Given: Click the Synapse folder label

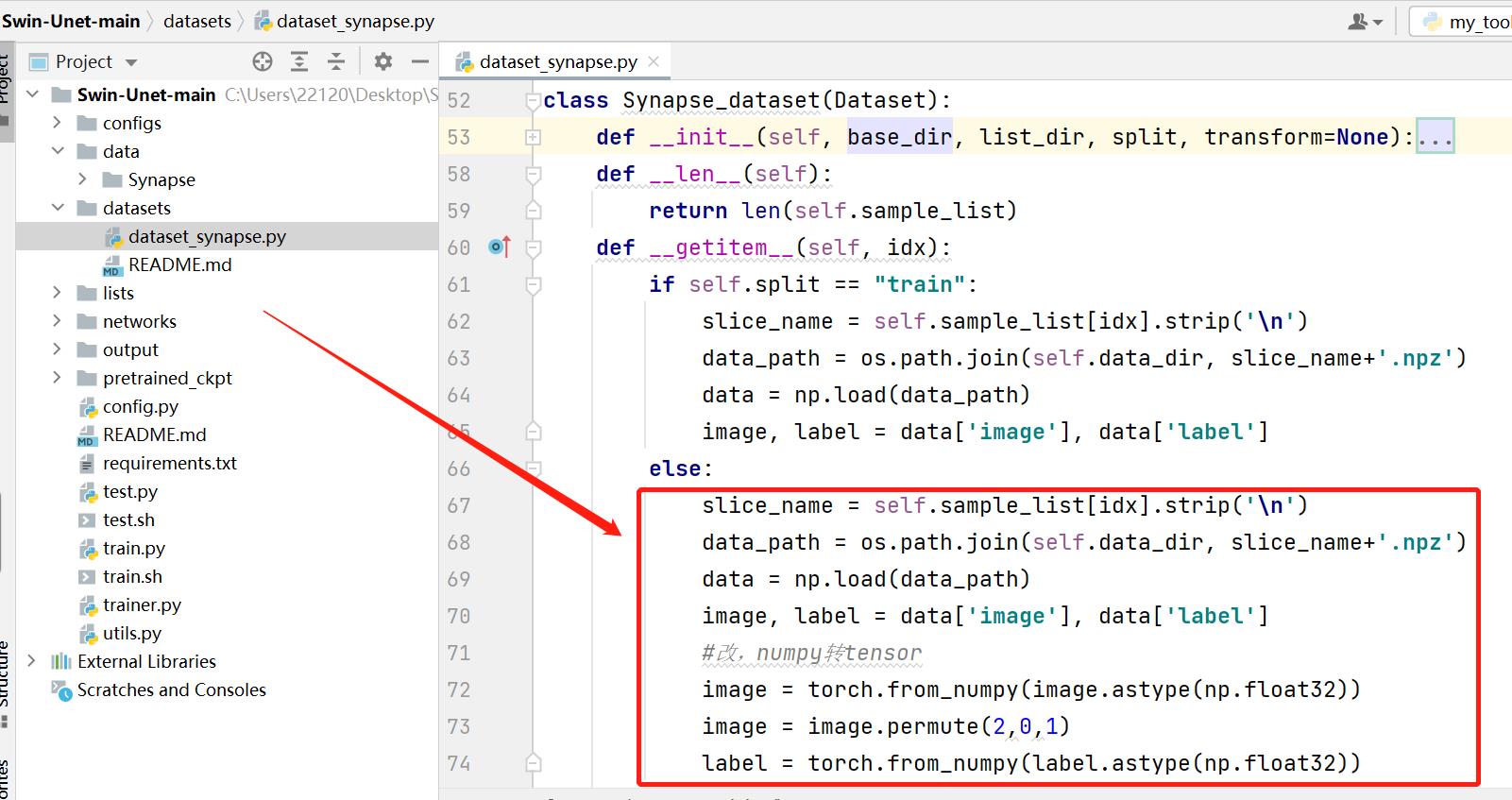Looking at the screenshot, I should tap(161, 179).
